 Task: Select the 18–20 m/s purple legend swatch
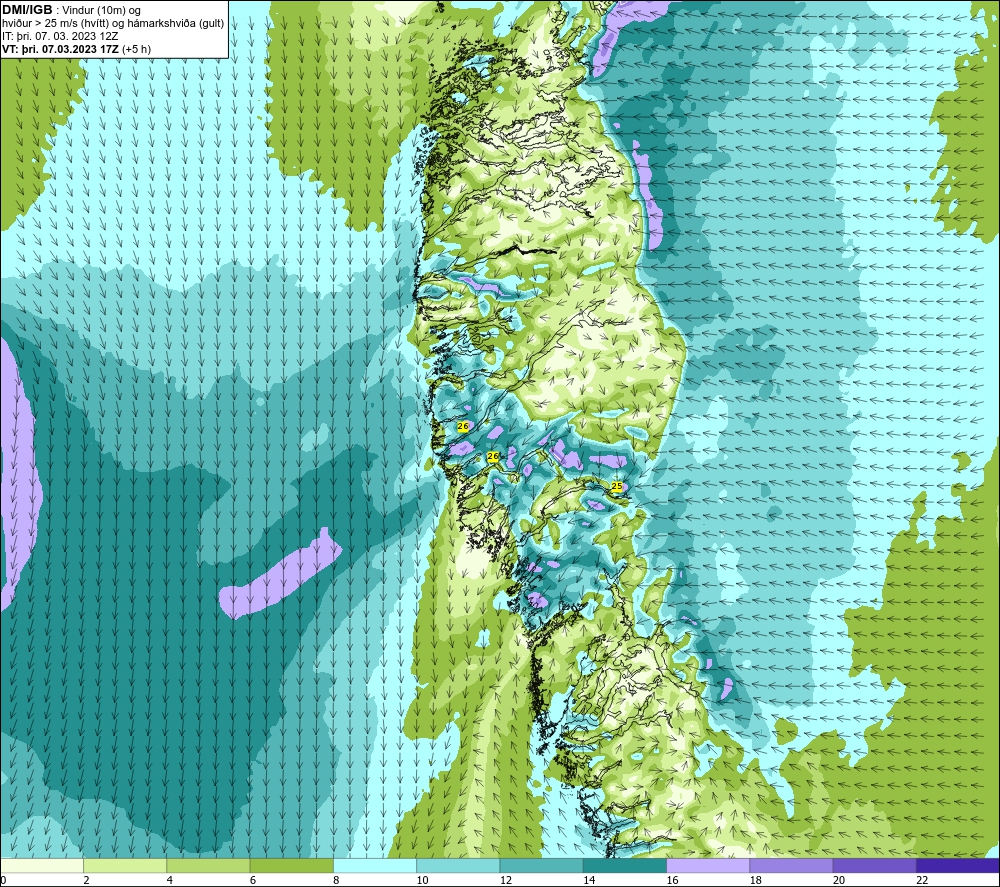(x=791, y=865)
